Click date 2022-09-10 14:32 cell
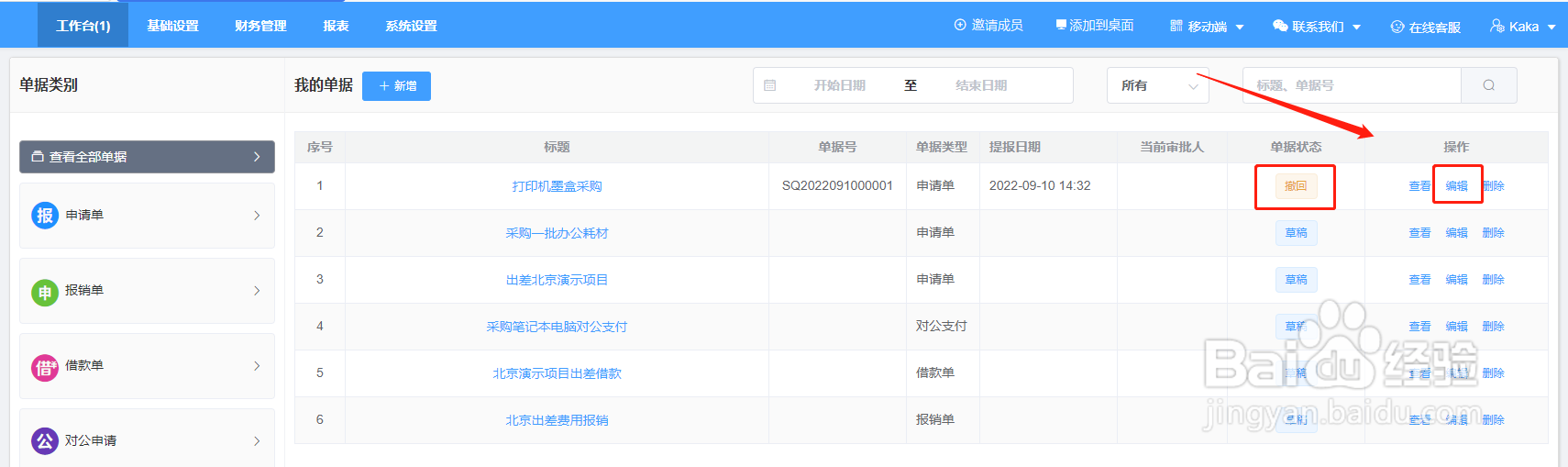 pyautogui.click(x=1048, y=186)
